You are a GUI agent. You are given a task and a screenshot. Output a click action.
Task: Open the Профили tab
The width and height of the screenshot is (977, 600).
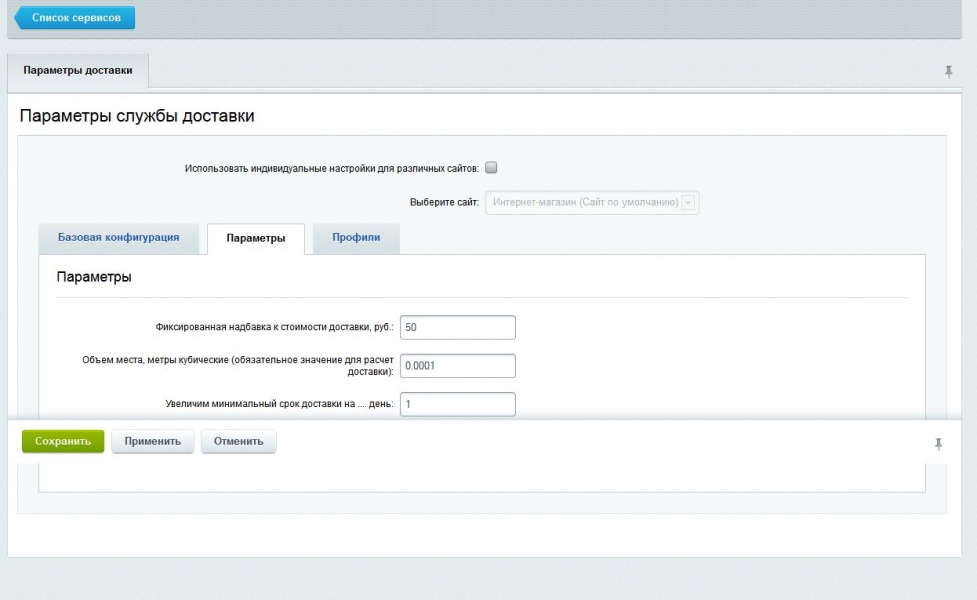(x=356, y=238)
